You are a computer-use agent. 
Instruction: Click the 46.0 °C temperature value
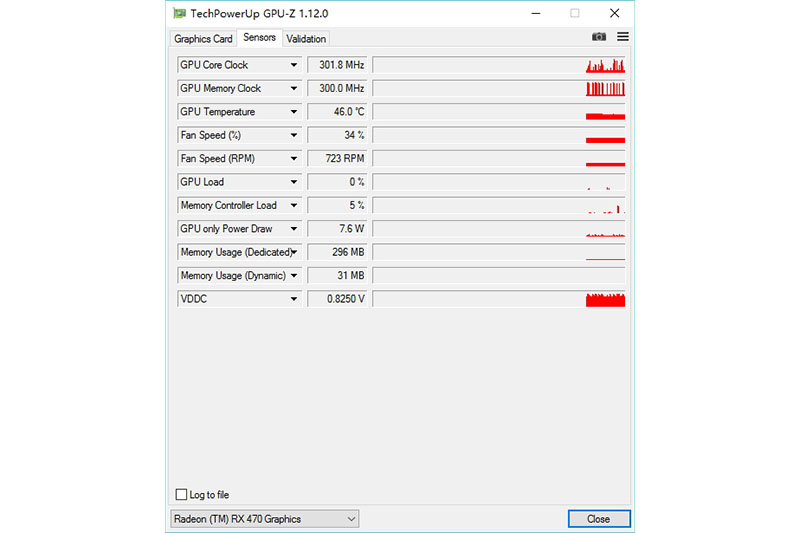click(x=337, y=112)
